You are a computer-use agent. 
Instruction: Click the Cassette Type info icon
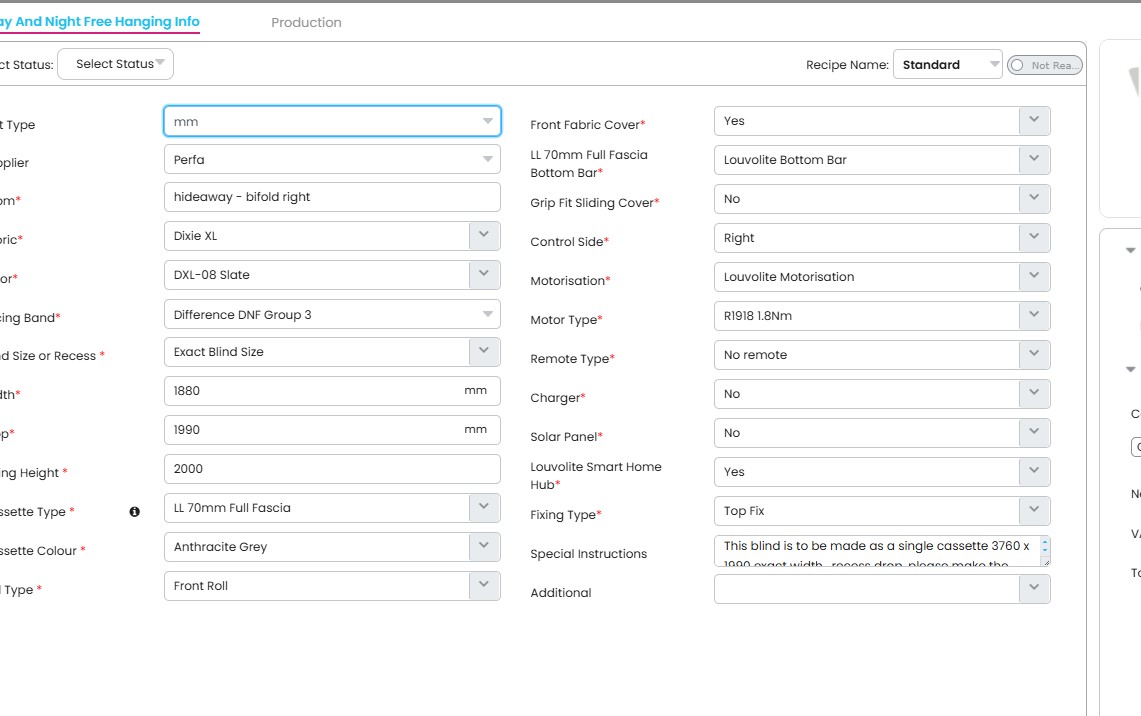pyautogui.click(x=135, y=512)
